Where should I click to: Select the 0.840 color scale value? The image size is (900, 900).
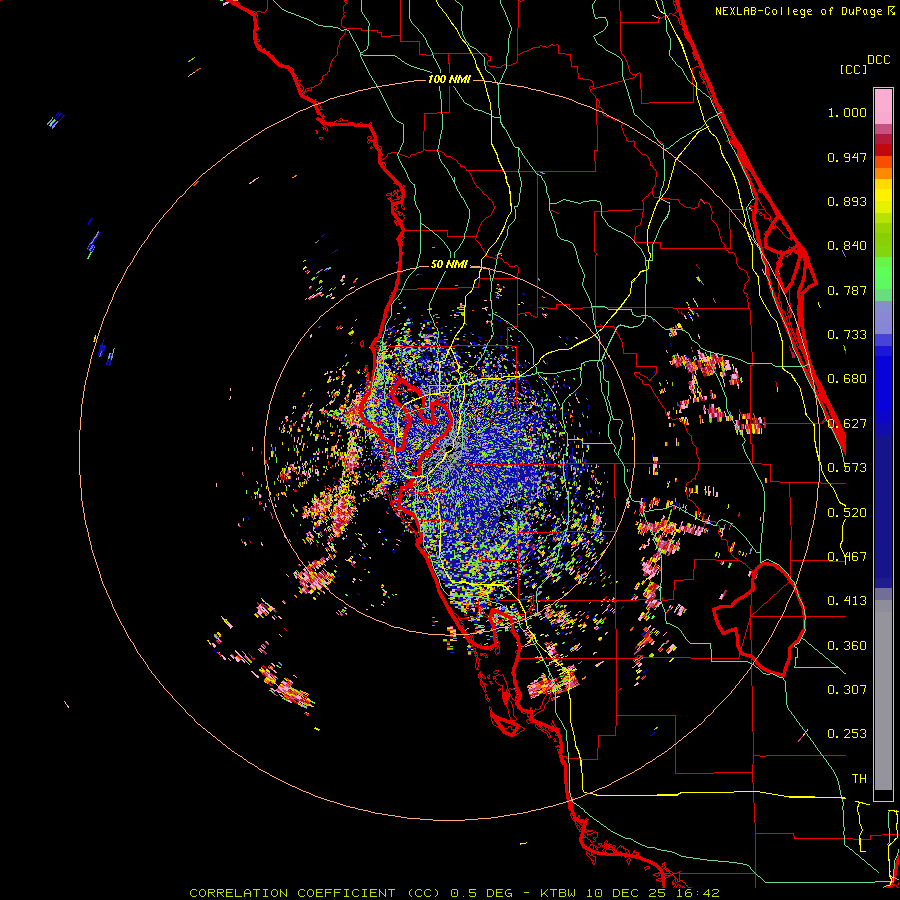847,246
